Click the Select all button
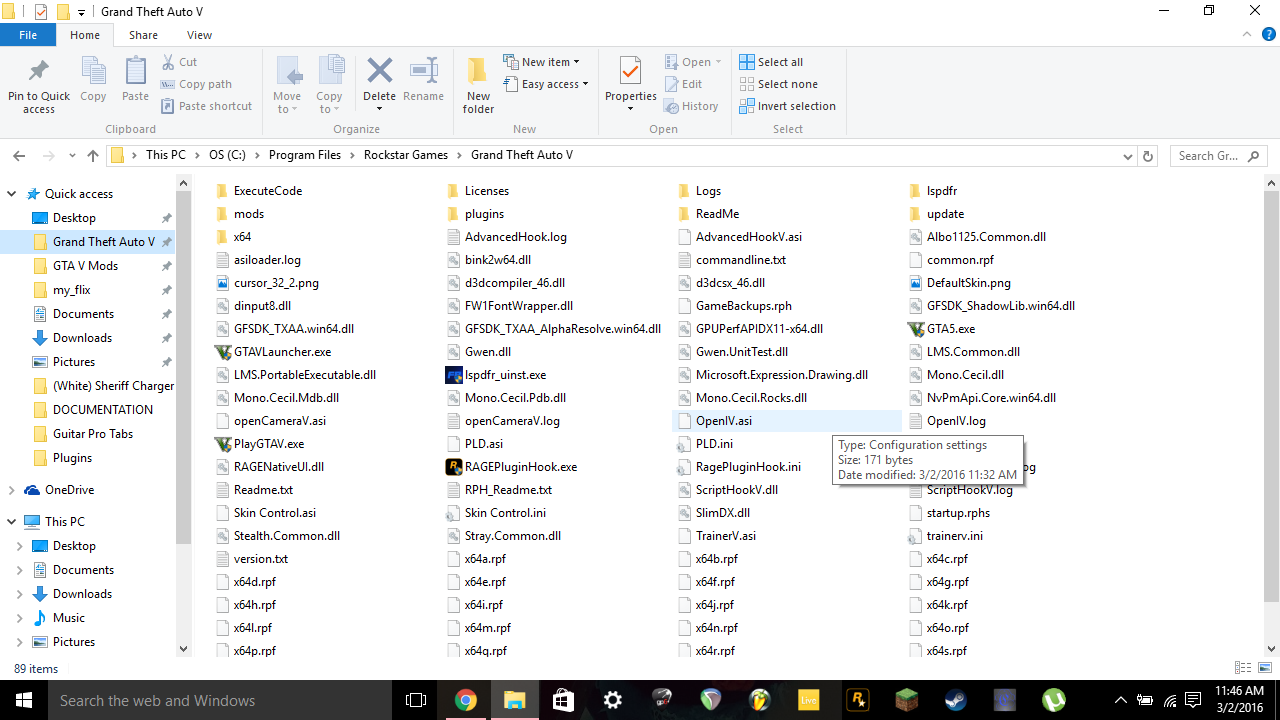This screenshot has width=1280, height=720. click(771, 62)
